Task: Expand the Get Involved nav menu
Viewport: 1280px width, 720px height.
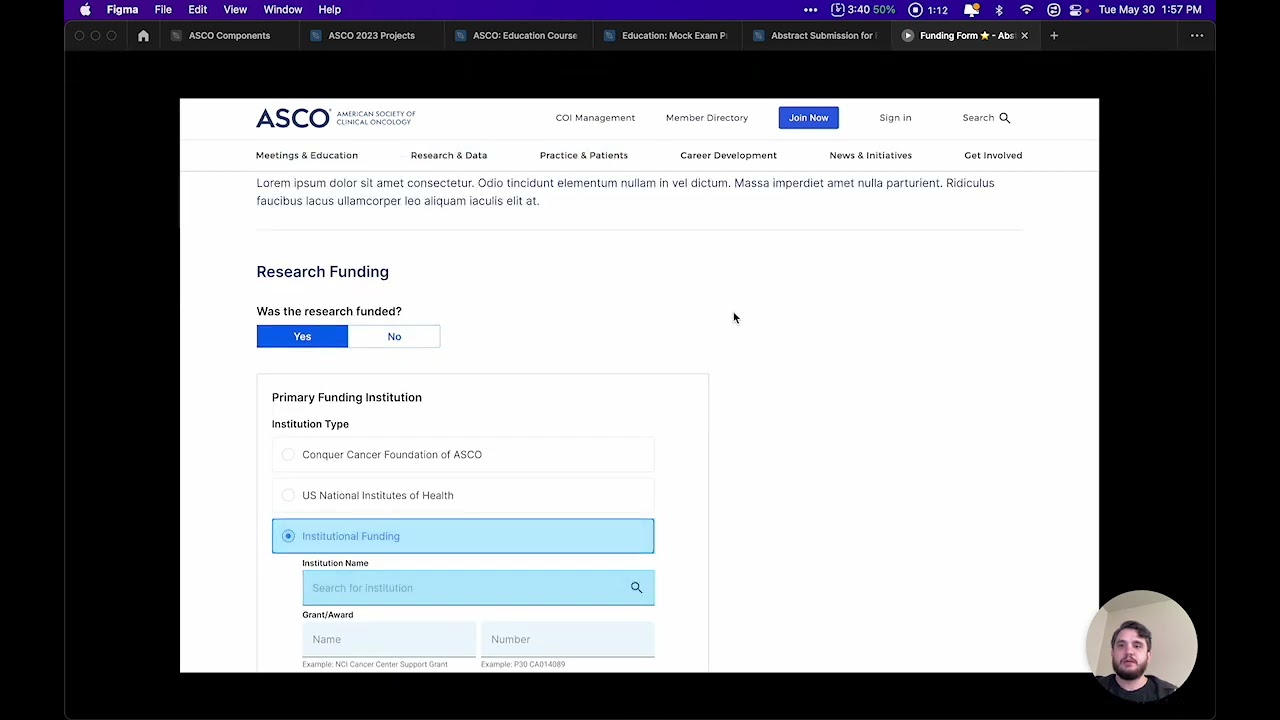Action: [x=993, y=156]
